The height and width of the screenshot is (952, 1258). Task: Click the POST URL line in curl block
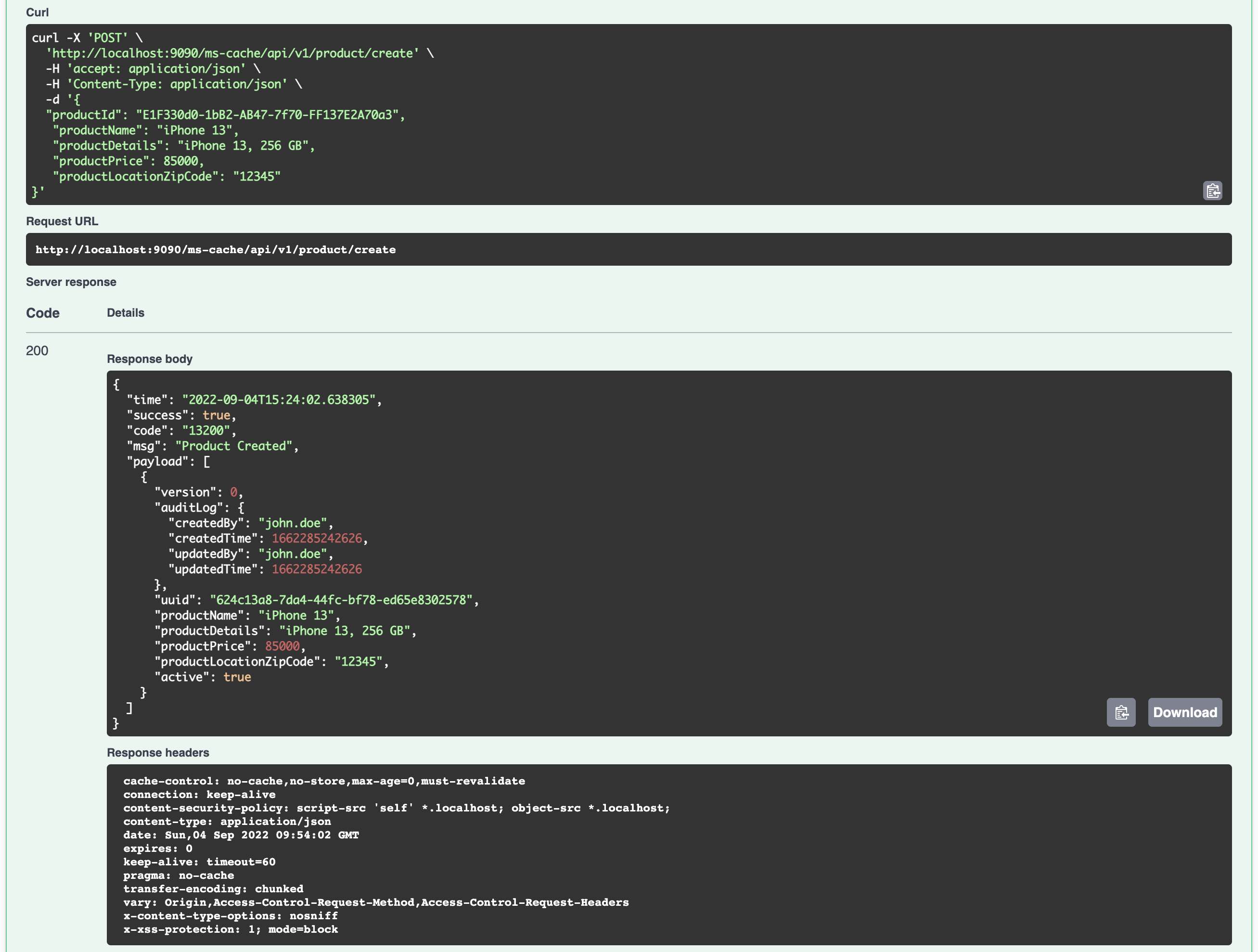coord(232,53)
